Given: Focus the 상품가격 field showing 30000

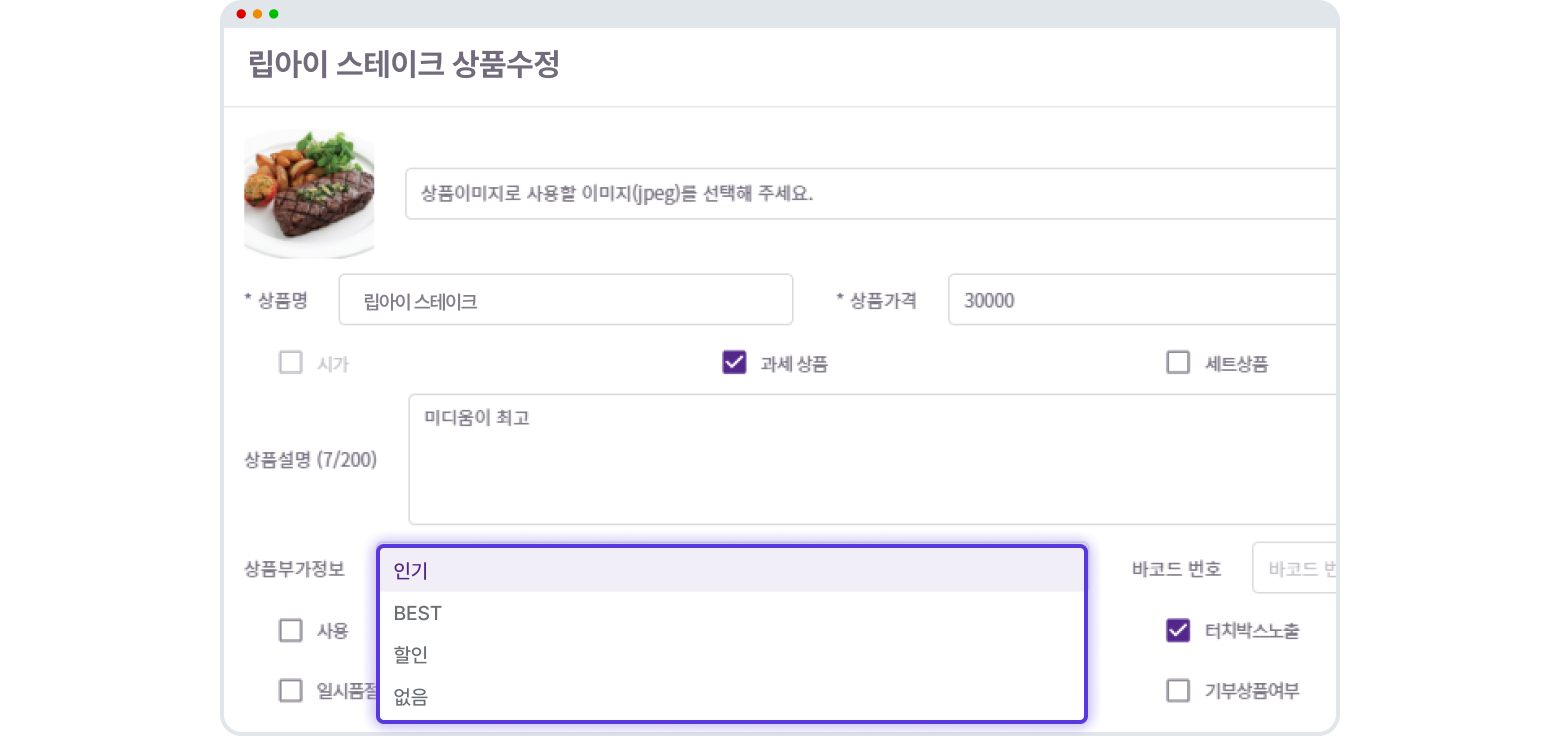Looking at the screenshot, I should point(1142,300).
